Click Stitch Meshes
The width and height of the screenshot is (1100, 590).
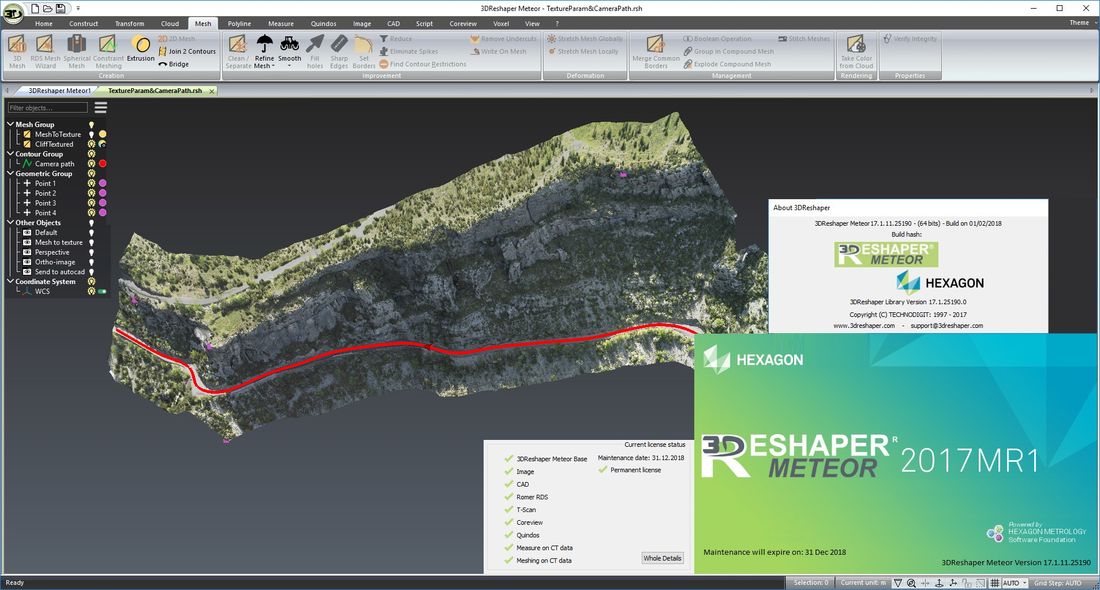(x=804, y=39)
